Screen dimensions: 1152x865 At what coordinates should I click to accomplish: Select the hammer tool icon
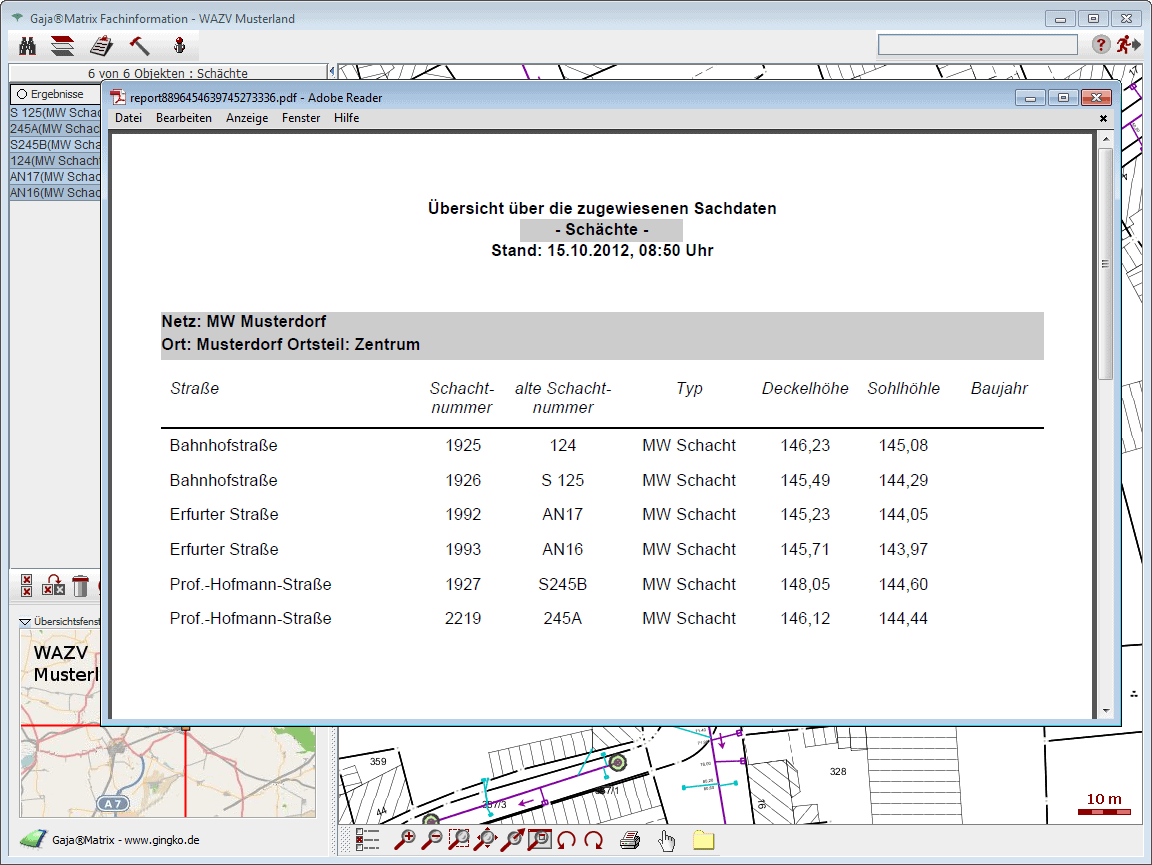pyautogui.click(x=139, y=45)
